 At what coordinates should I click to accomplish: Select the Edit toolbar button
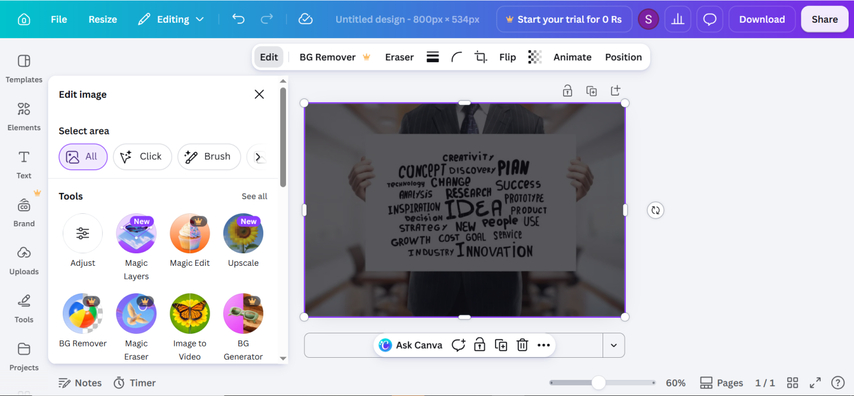[269, 57]
